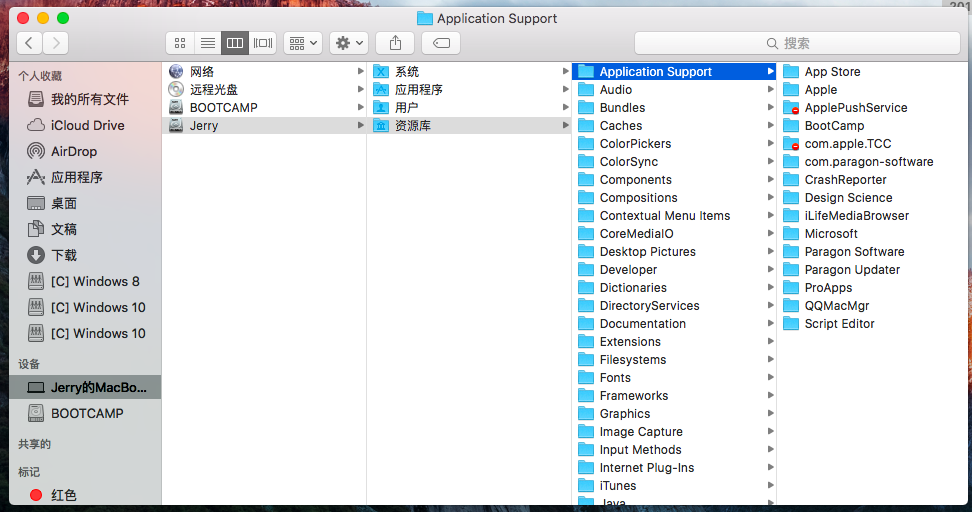
Task: Click the Share toolbar icon
Action: click(395, 43)
